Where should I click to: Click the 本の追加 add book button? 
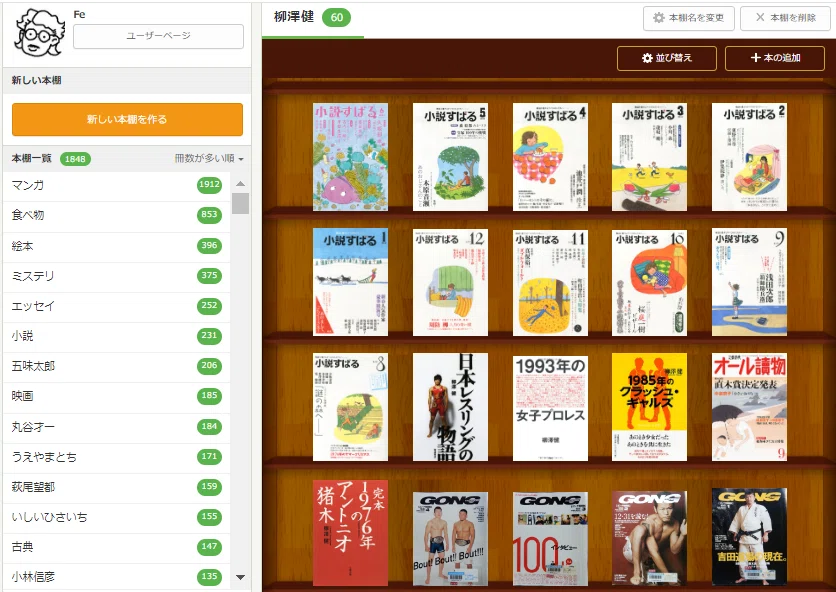775,58
